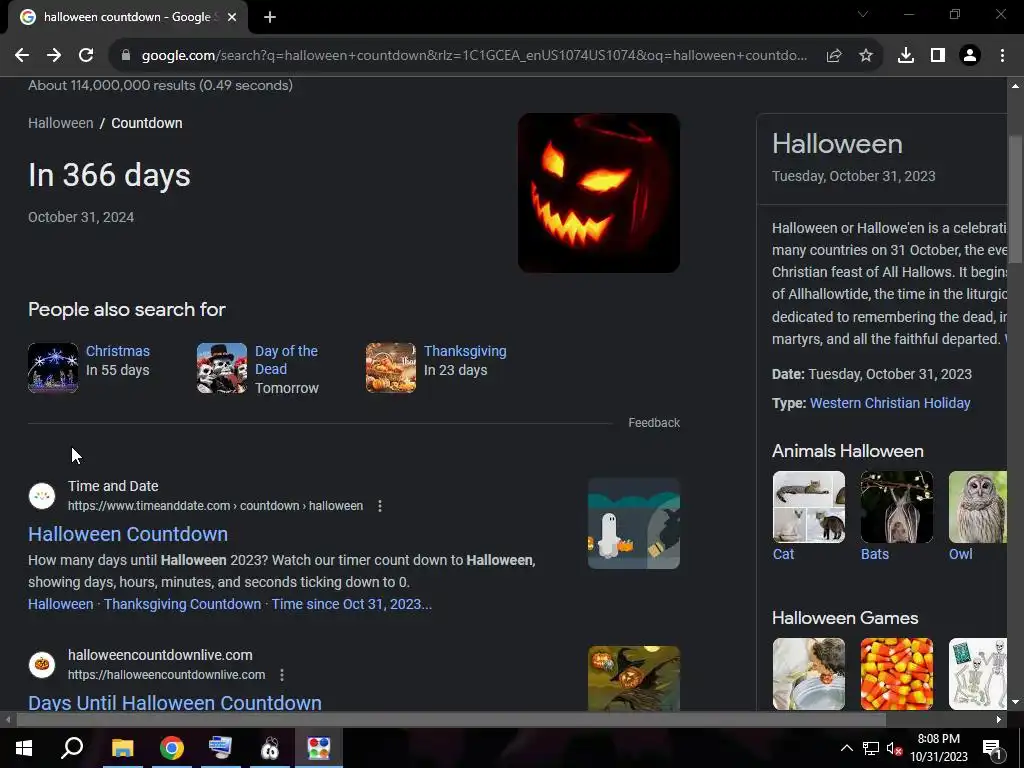Open clock showing 8:08 PM
The height and width of the screenshot is (768, 1024).
point(938,748)
